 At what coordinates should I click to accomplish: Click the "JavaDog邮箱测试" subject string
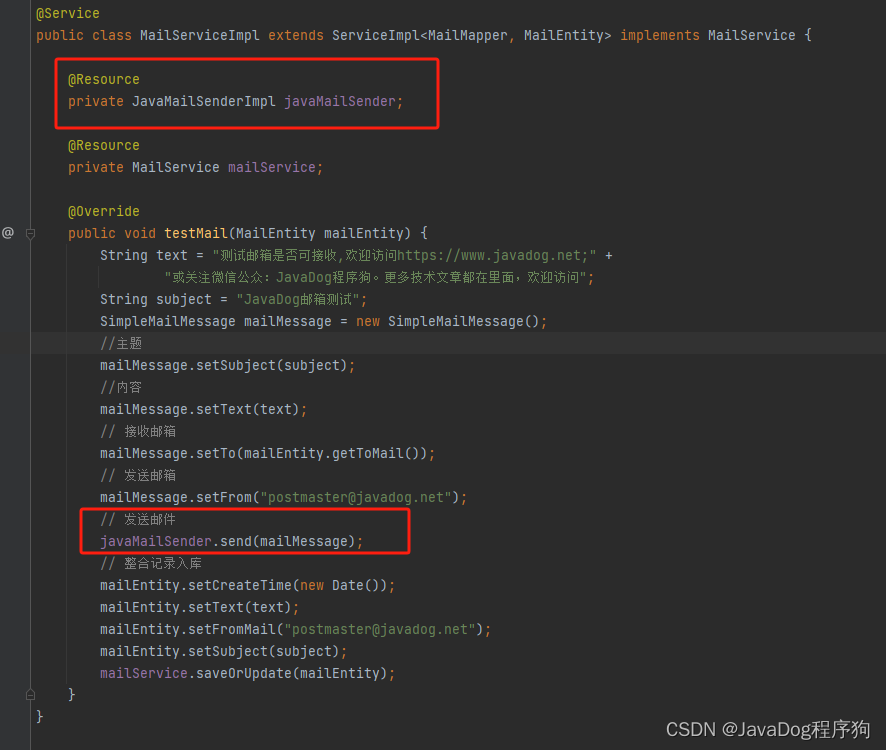(298, 300)
